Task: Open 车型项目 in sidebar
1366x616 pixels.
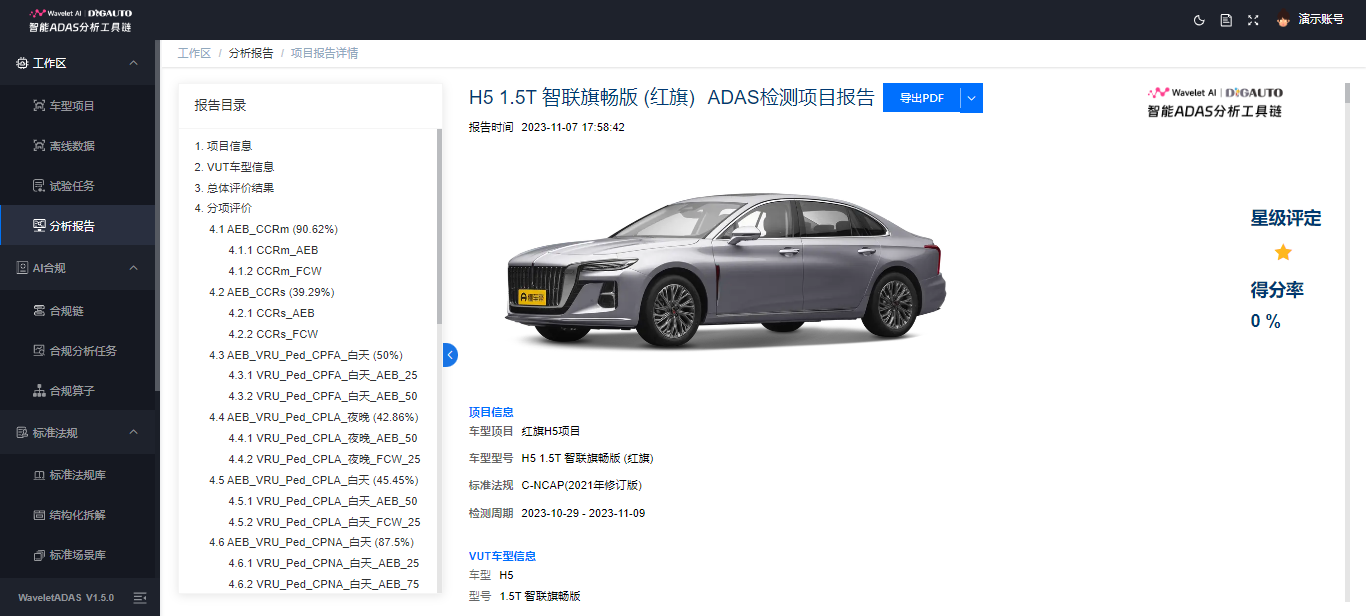Action: [77, 105]
